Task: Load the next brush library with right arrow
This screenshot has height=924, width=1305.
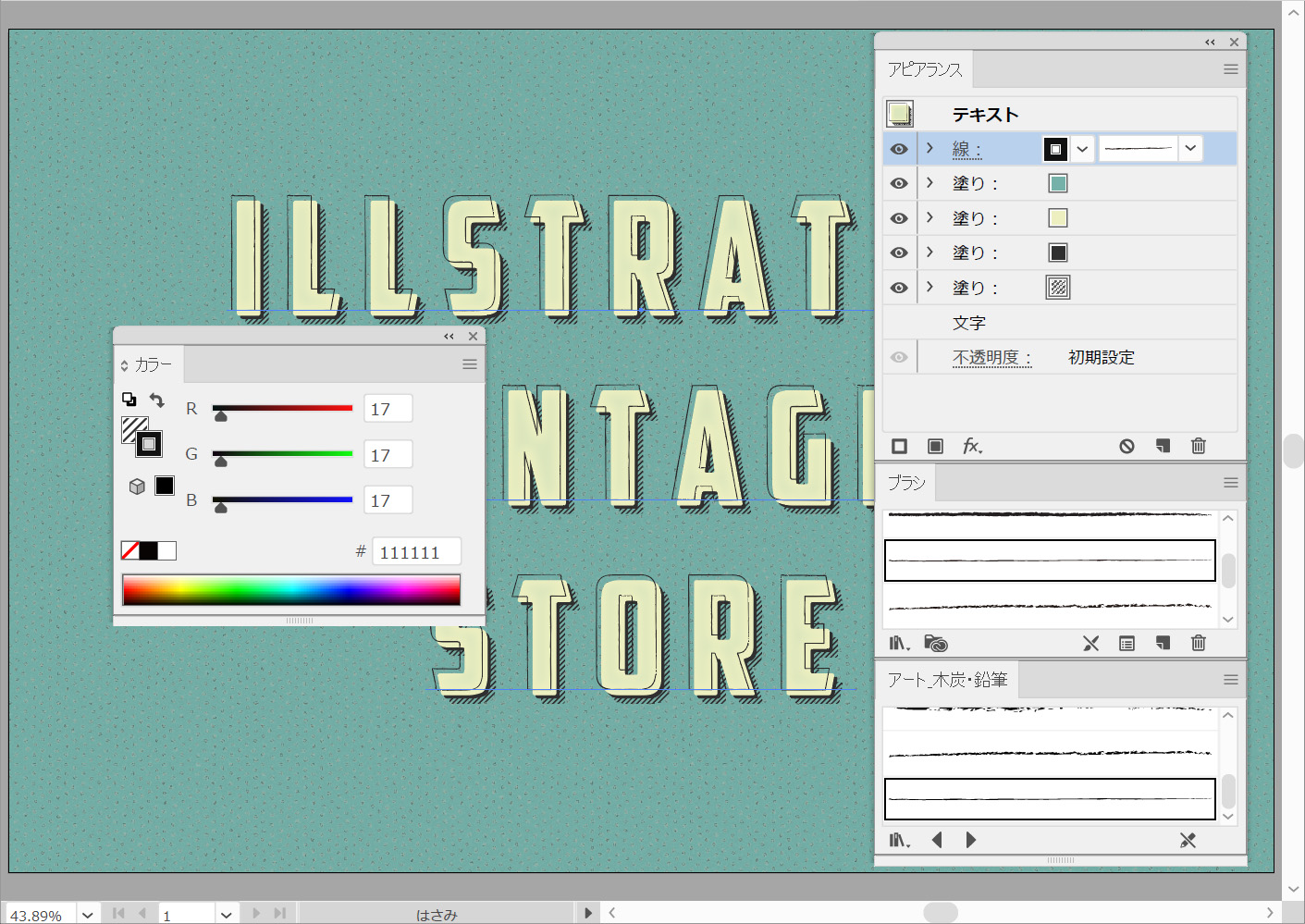Action: point(970,840)
